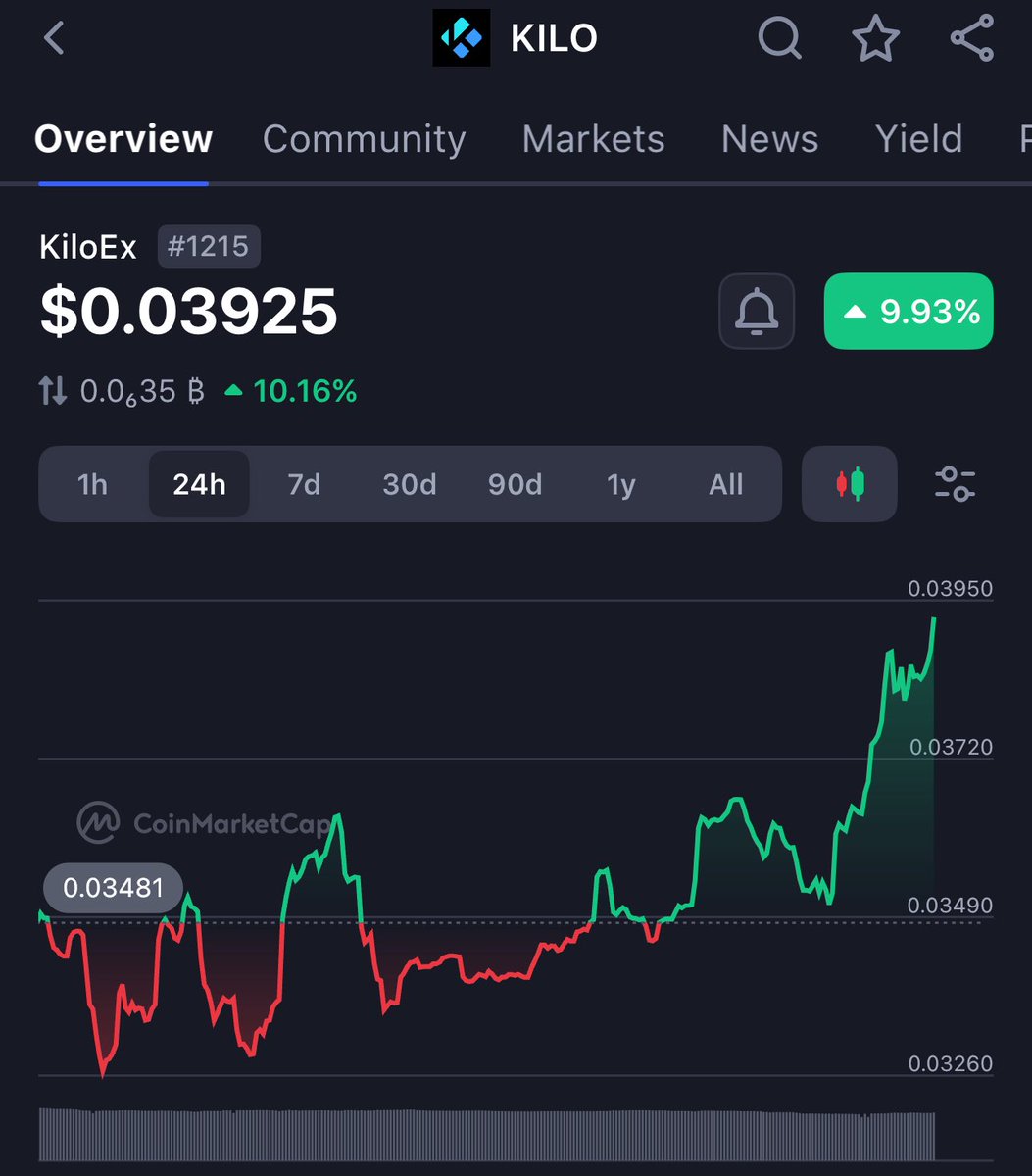This screenshot has height=1176, width=1032.
Task: Tap the green 9.93% change badge
Action: pos(909,311)
